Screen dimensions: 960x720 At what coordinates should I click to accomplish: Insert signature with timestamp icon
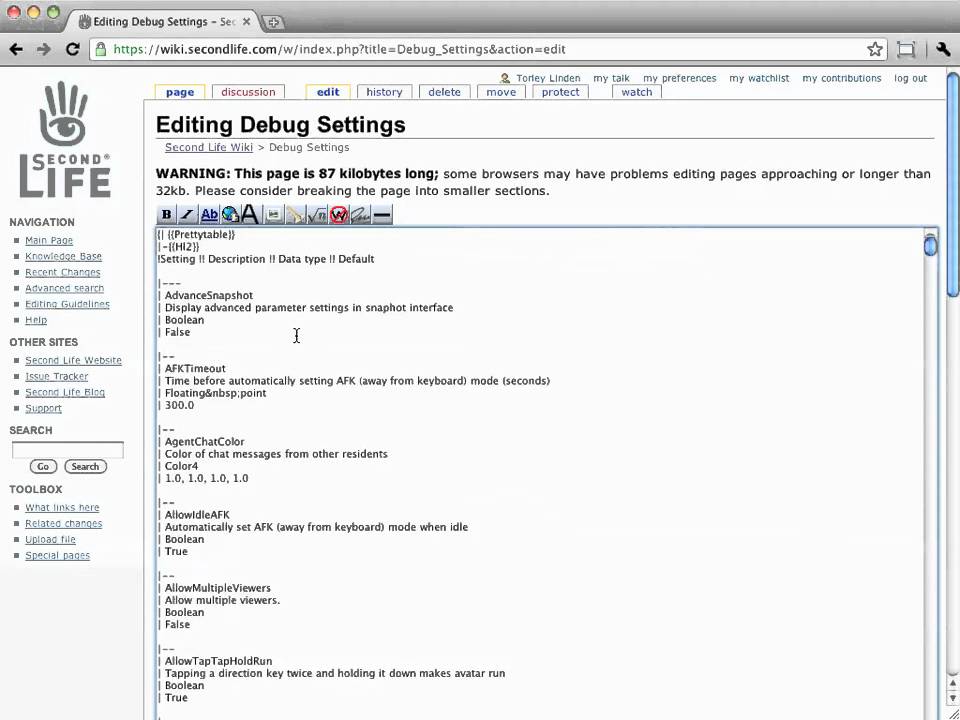(360, 215)
